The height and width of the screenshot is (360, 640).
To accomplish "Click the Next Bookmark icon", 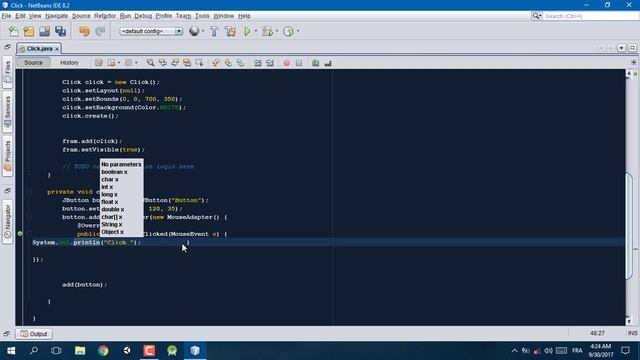I will (x=228, y=63).
